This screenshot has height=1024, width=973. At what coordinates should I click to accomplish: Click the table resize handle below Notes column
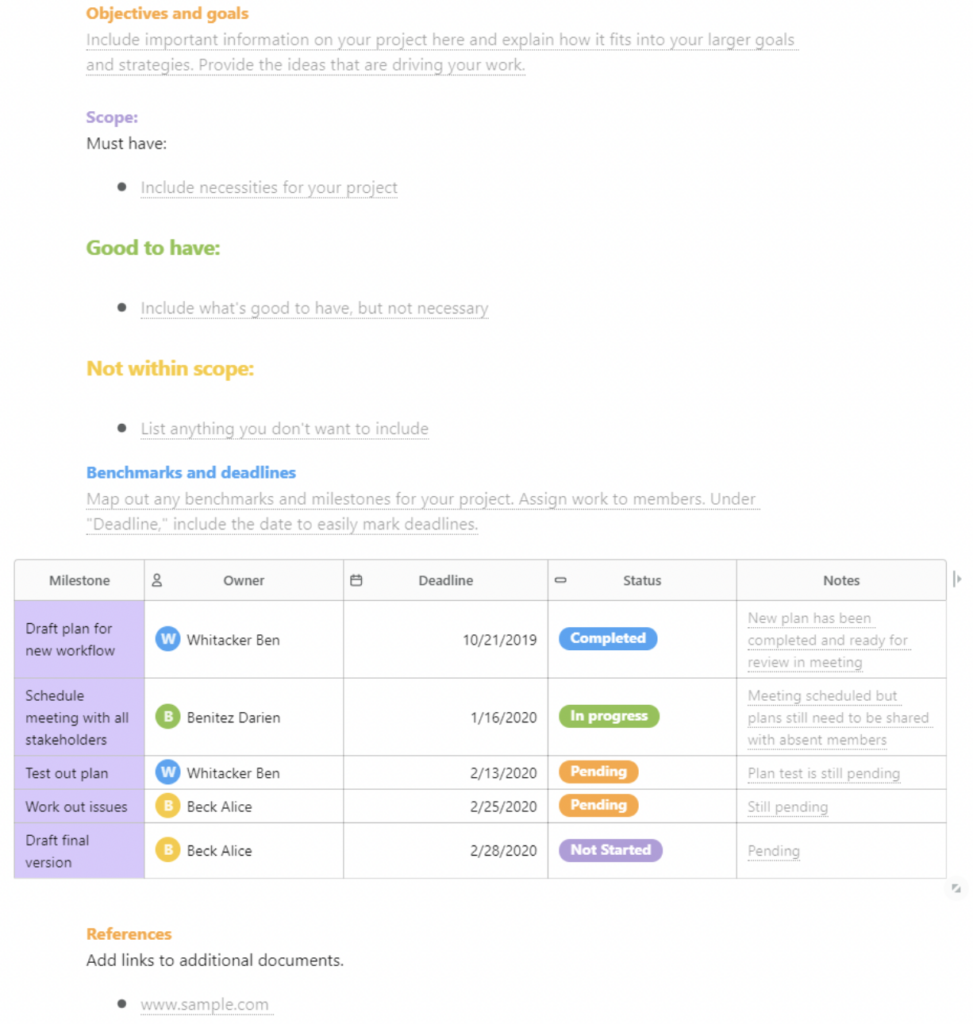pyautogui.click(x=956, y=888)
